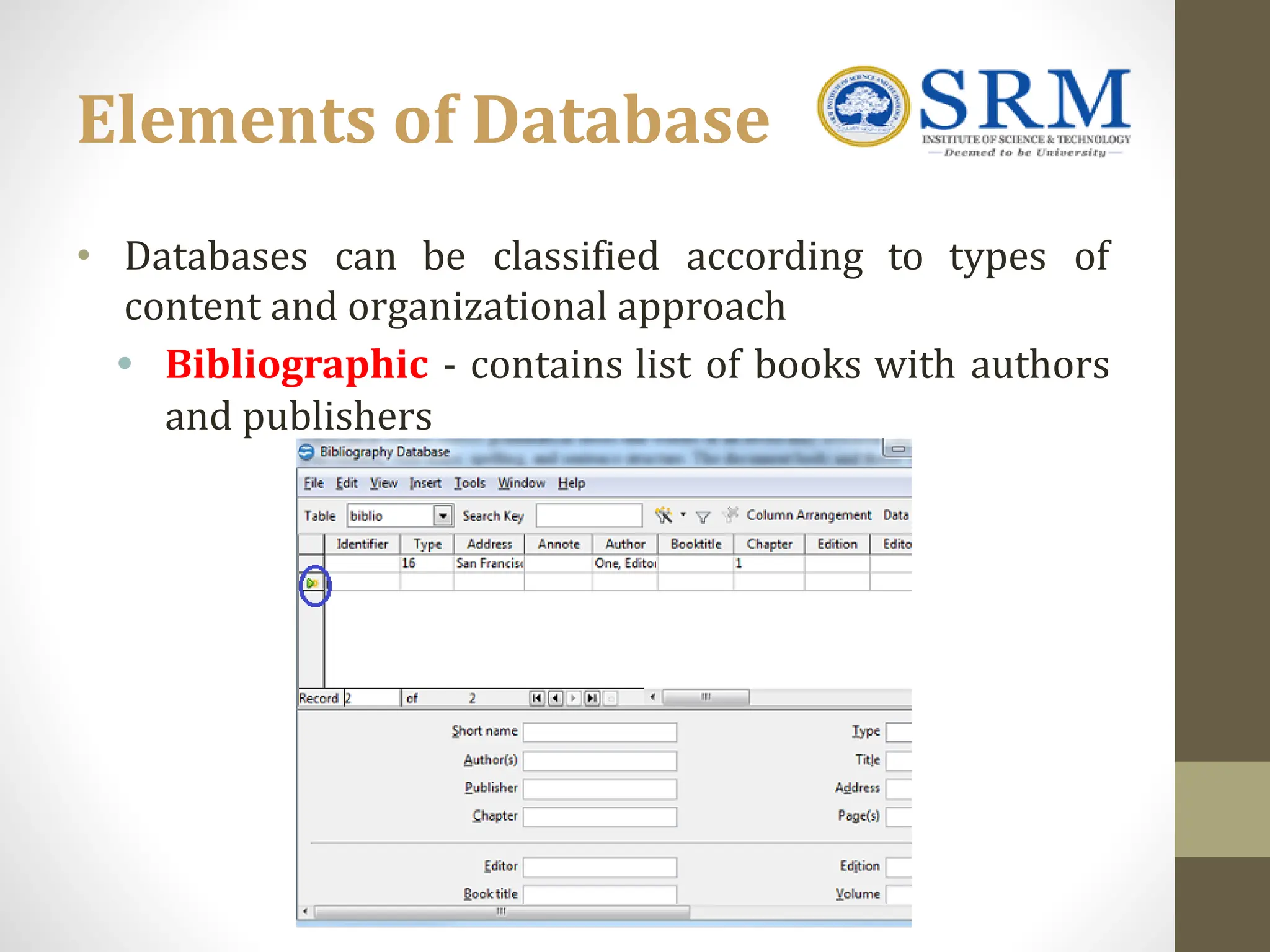Open the Insert menu
This screenshot has height=952, width=1270.
coord(425,483)
